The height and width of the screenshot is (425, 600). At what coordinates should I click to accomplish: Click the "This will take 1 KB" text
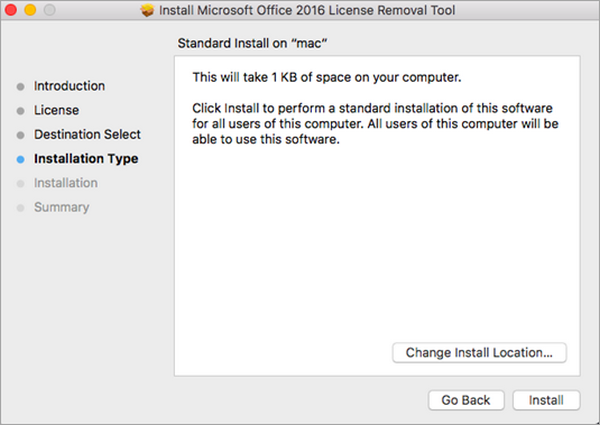(327, 77)
